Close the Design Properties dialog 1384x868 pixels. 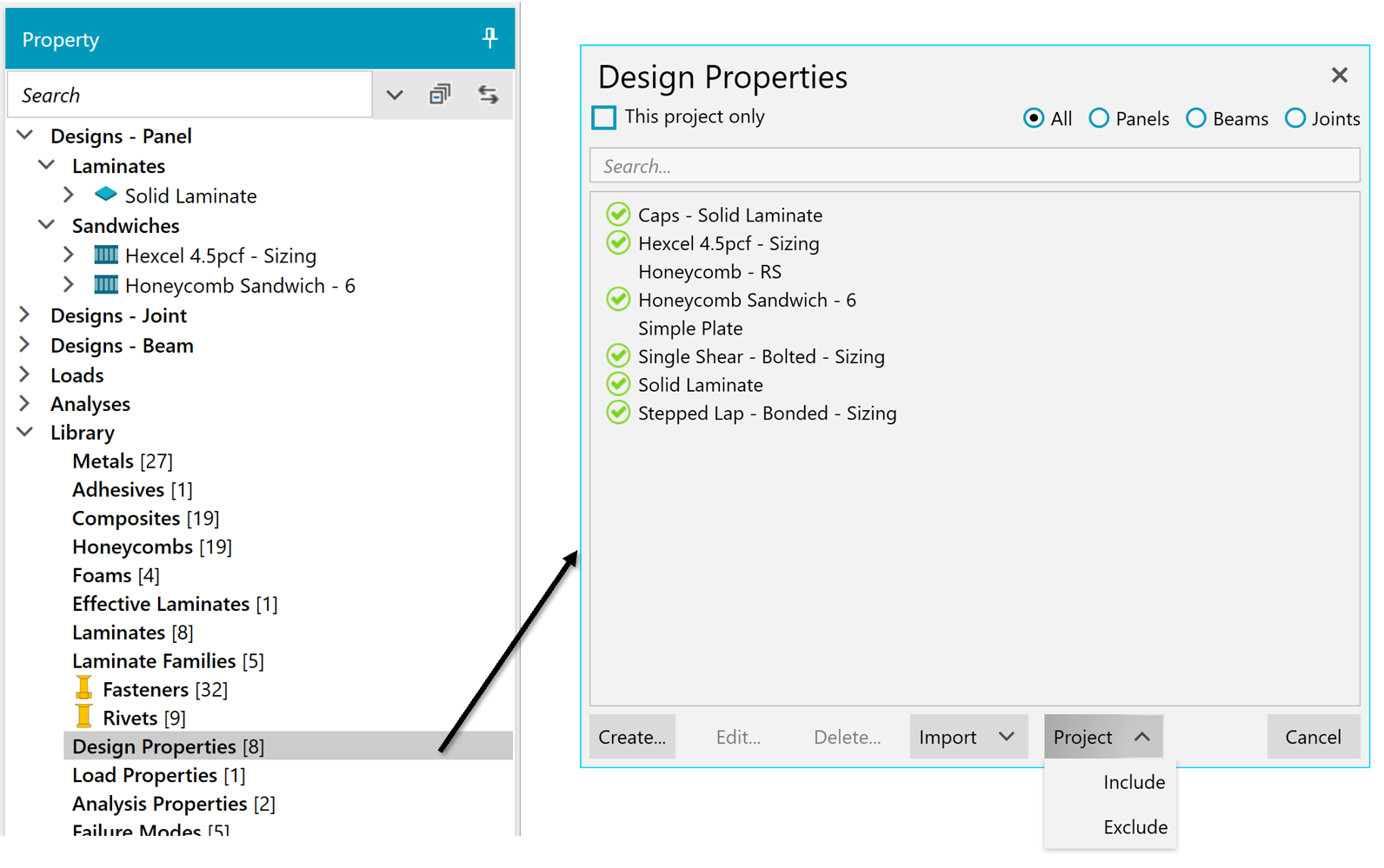point(1340,76)
